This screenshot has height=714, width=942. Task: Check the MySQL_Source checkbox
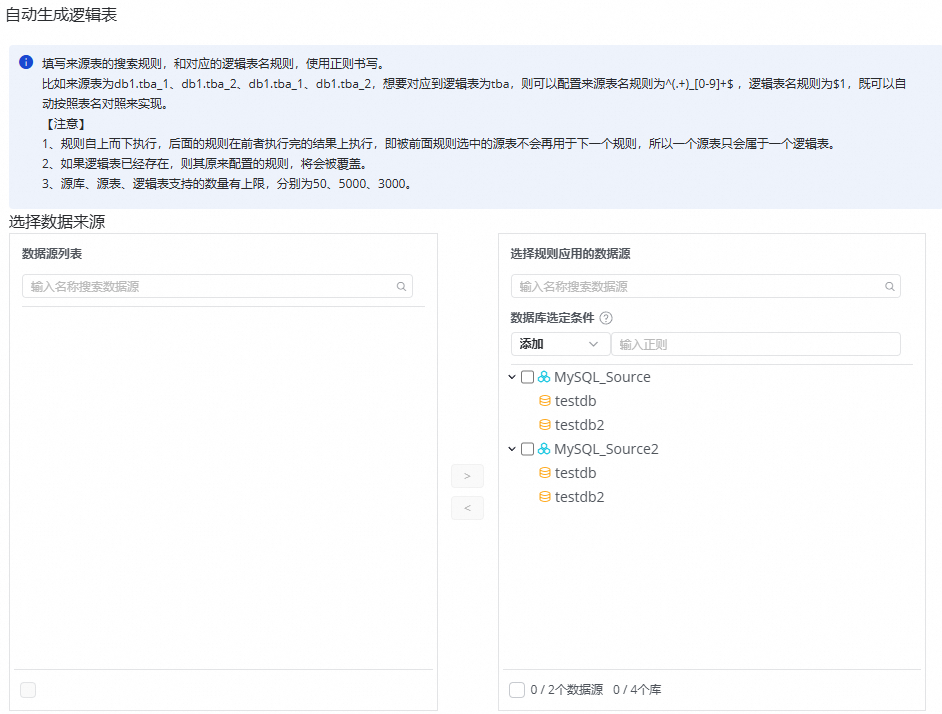point(527,377)
